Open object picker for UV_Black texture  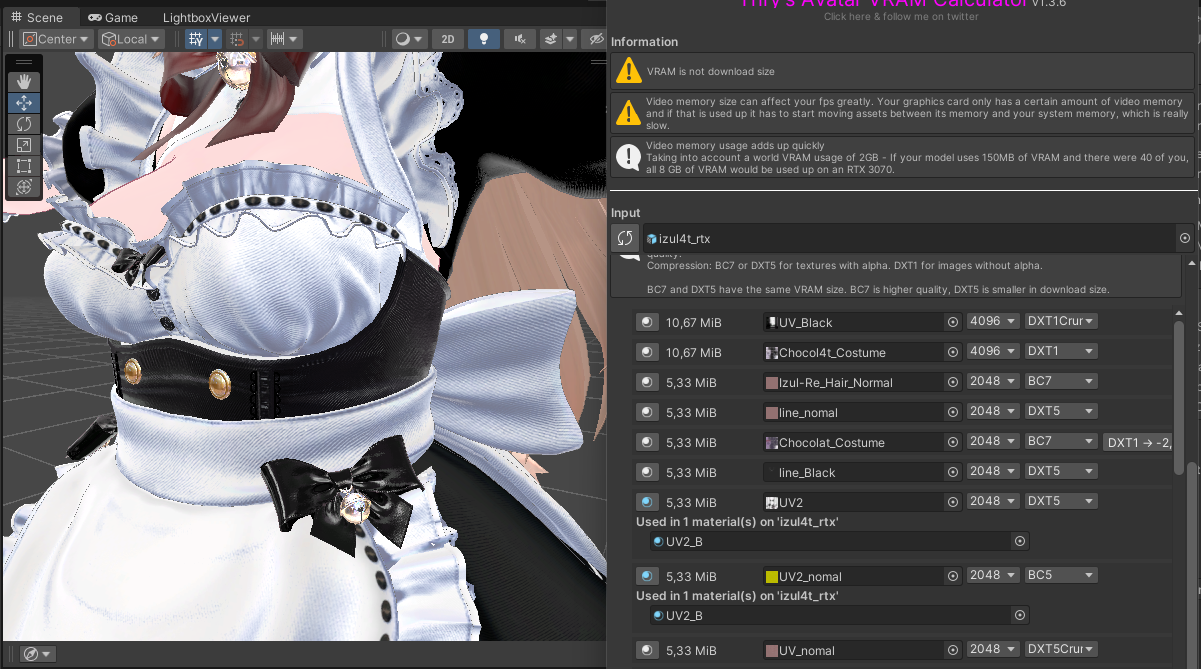pos(953,322)
